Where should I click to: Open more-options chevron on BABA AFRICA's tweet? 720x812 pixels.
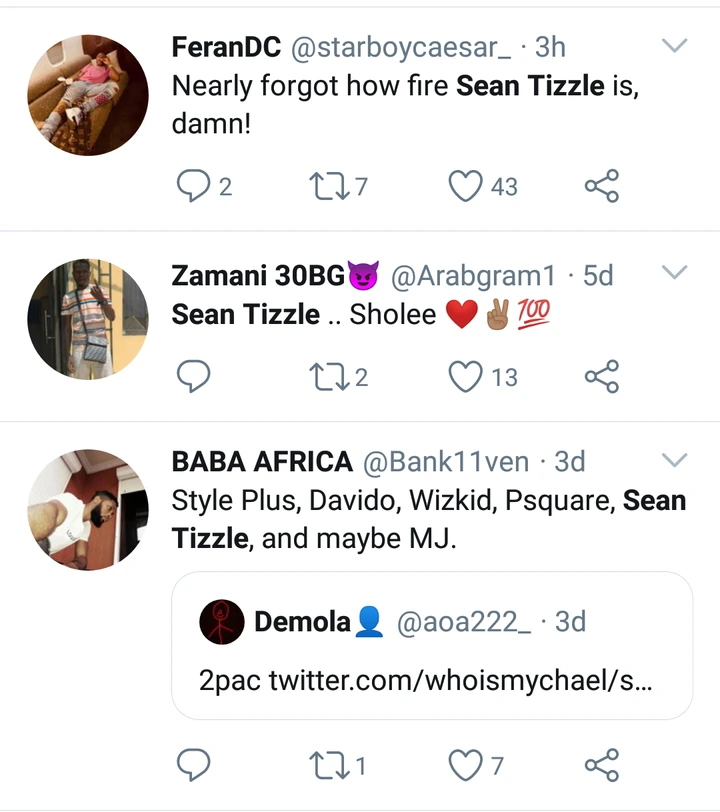[676, 460]
